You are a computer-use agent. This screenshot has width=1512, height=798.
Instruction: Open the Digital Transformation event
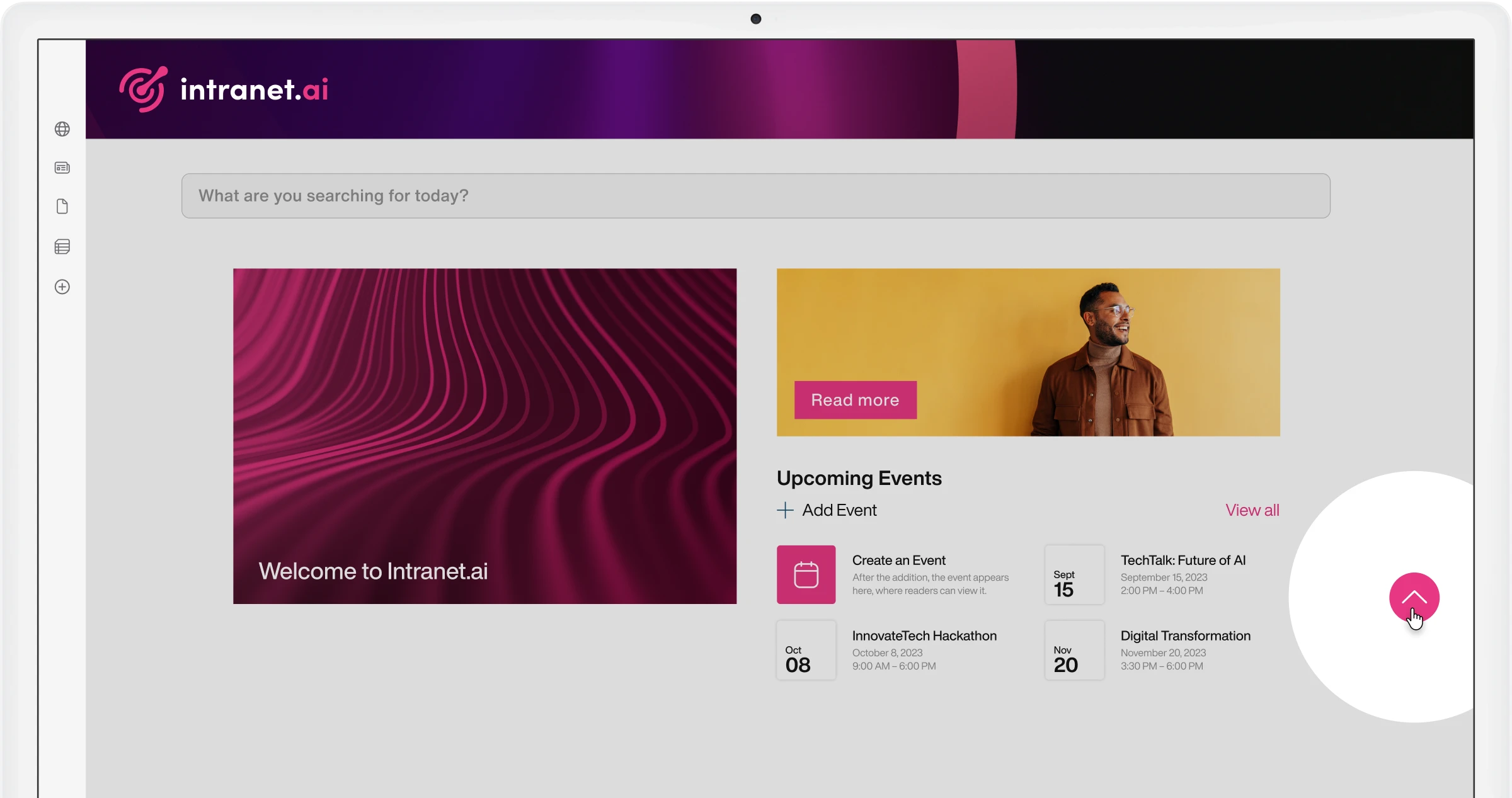tap(1186, 636)
